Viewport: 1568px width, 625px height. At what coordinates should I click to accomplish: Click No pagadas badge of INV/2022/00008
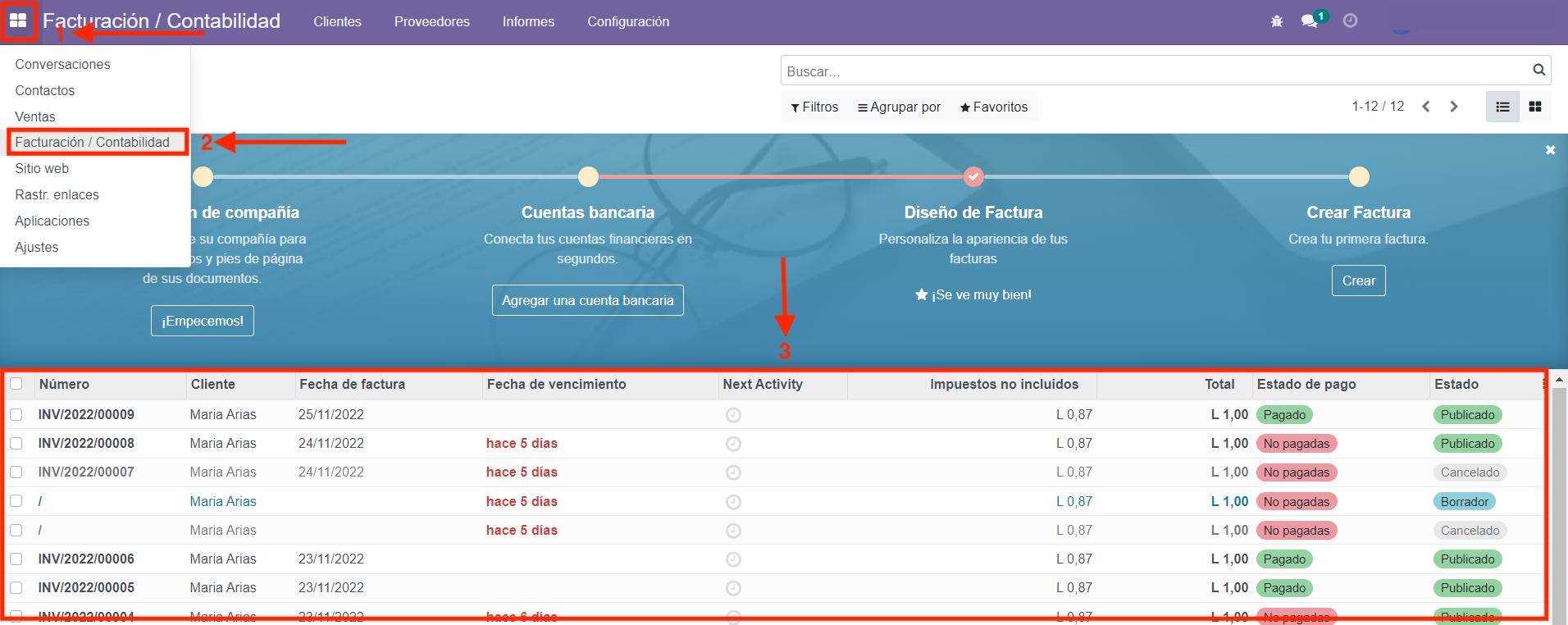tap(1297, 444)
